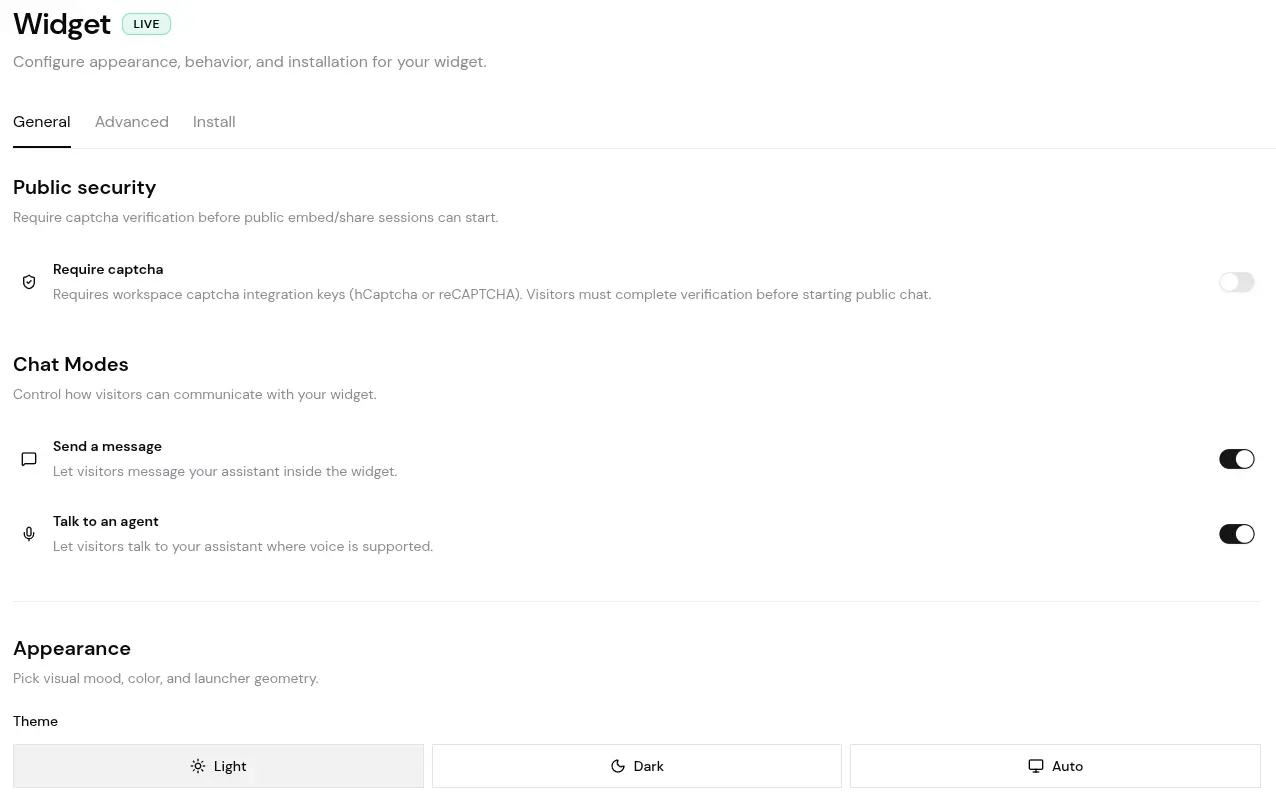Screen dimensions: 1276x799
Task: Click the Require captcha label text
Action: coord(108,269)
